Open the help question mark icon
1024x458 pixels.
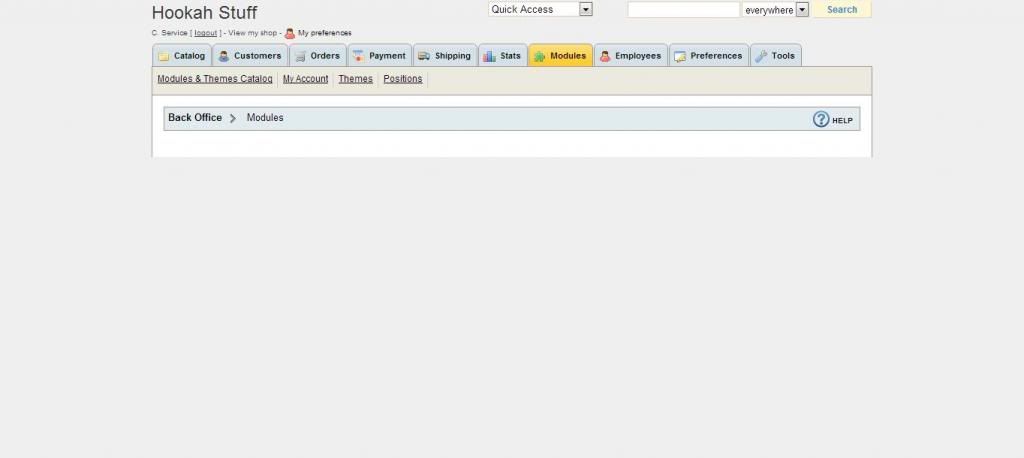click(x=821, y=119)
